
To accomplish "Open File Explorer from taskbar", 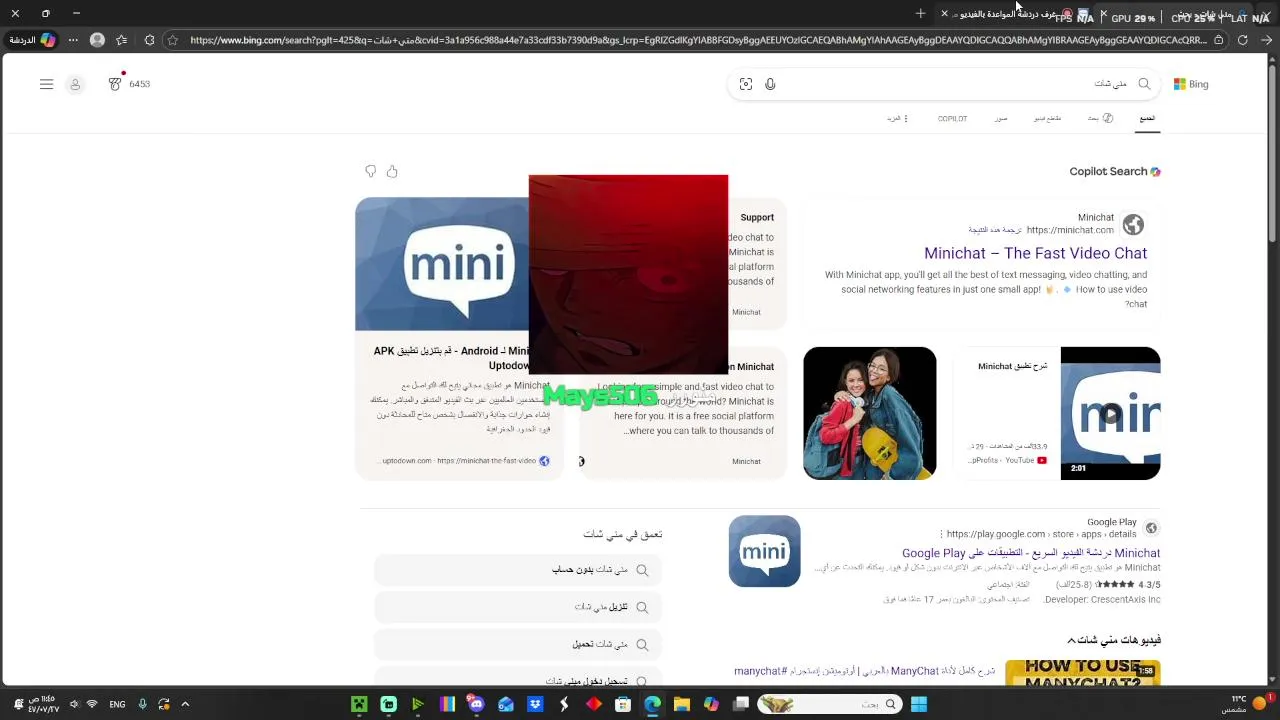I will [x=682, y=704].
